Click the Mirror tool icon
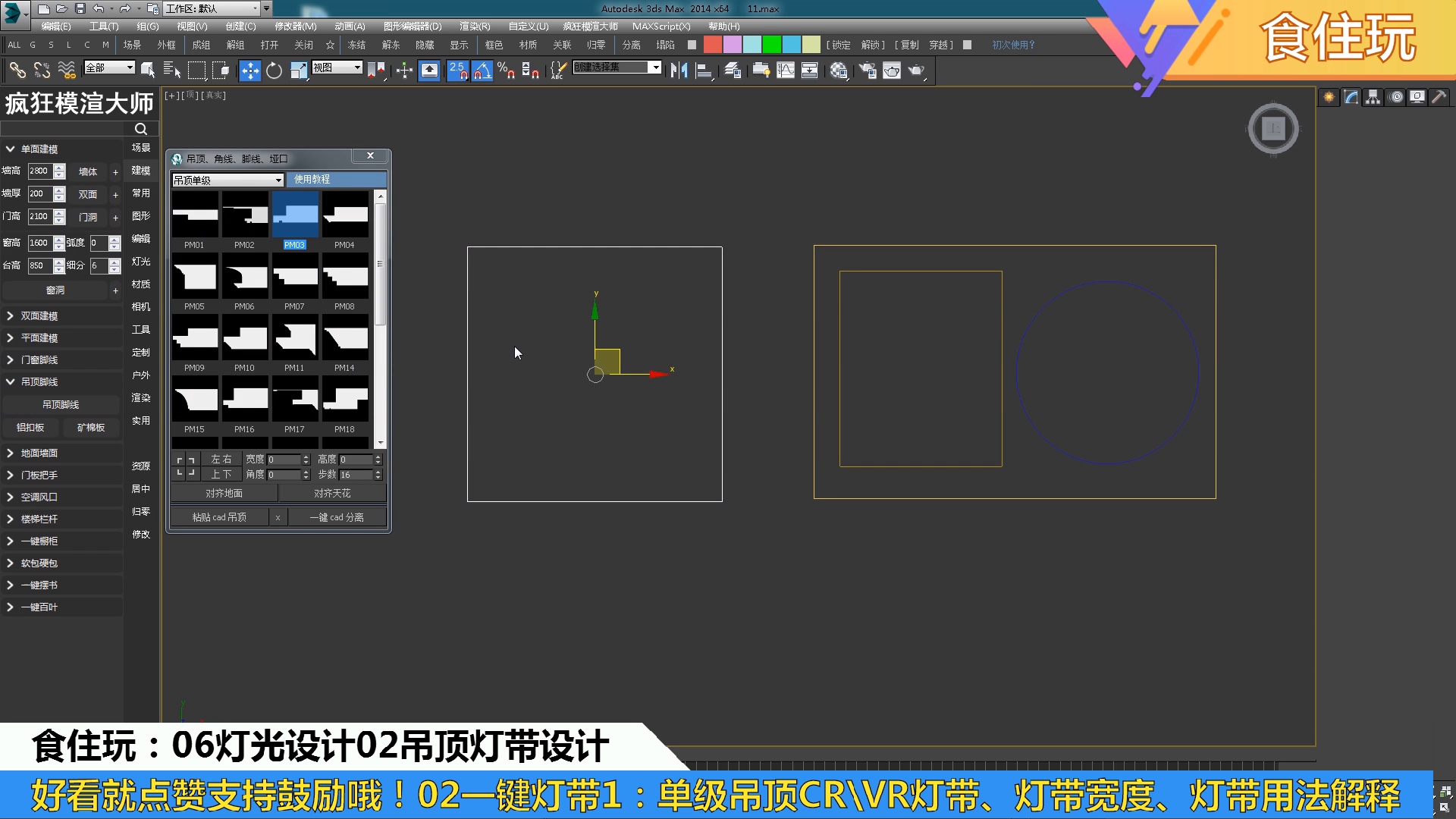Screen dimensions: 1456x819 679,71
